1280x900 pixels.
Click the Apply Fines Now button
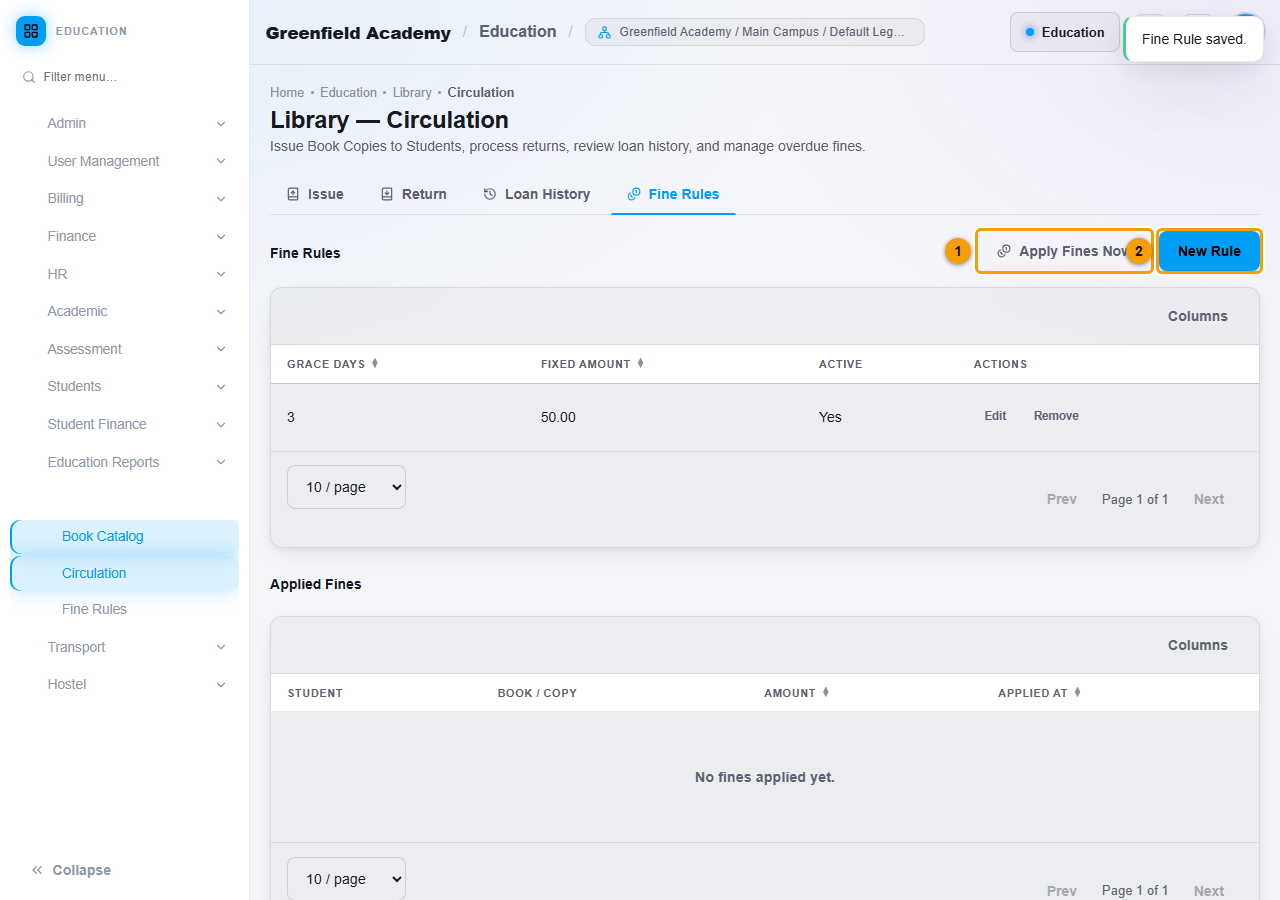(x=1064, y=251)
